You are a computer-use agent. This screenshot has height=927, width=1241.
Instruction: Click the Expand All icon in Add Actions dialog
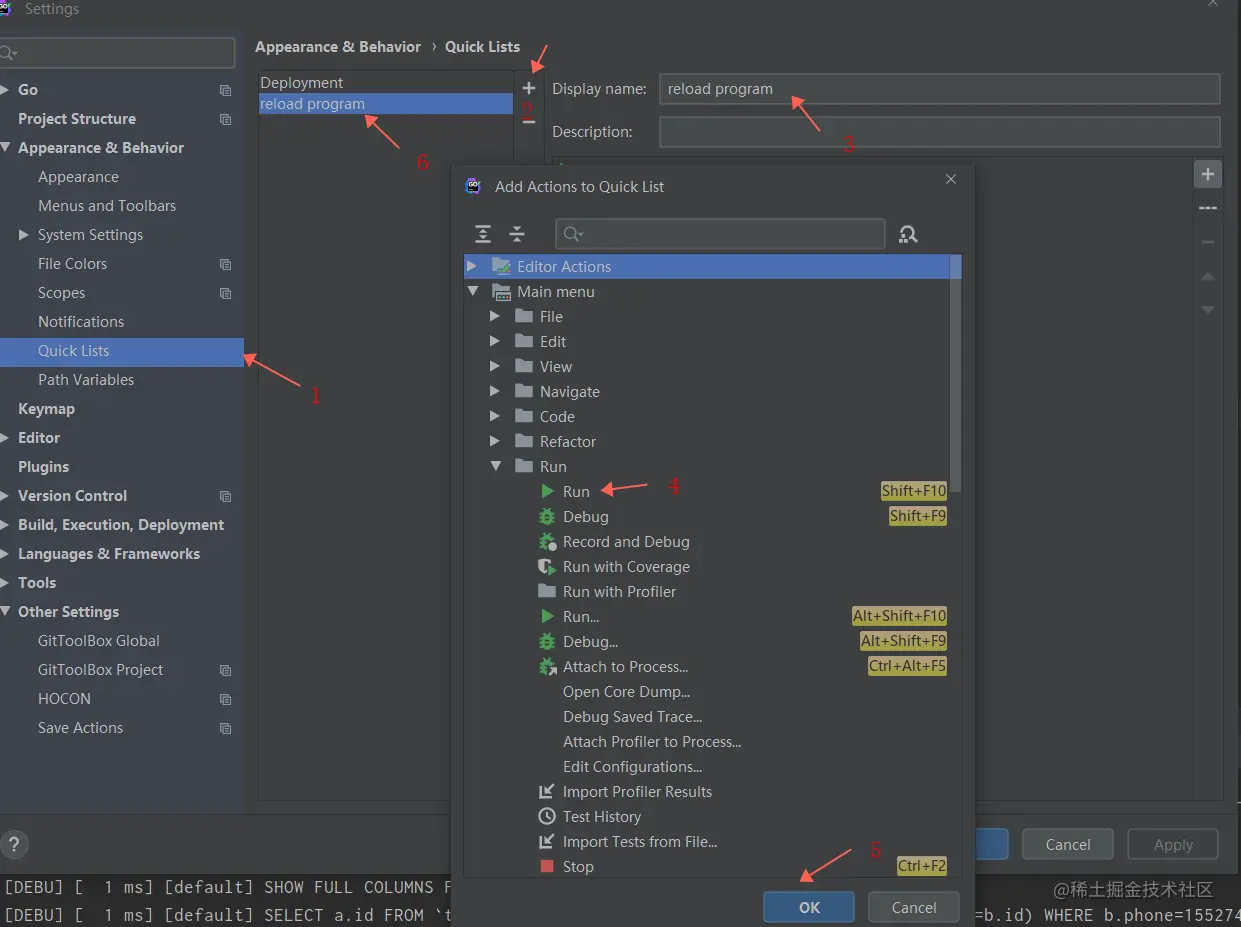pyautogui.click(x=483, y=234)
